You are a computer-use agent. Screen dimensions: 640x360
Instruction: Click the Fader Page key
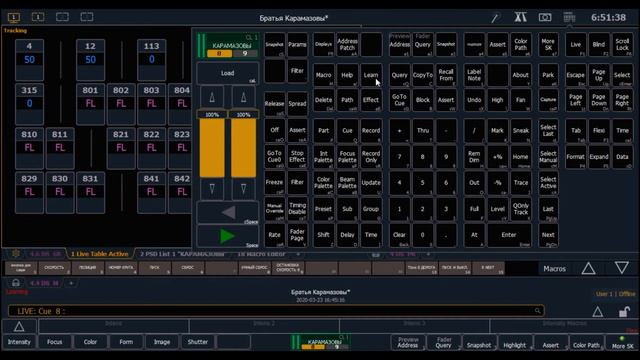click(x=297, y=235)
